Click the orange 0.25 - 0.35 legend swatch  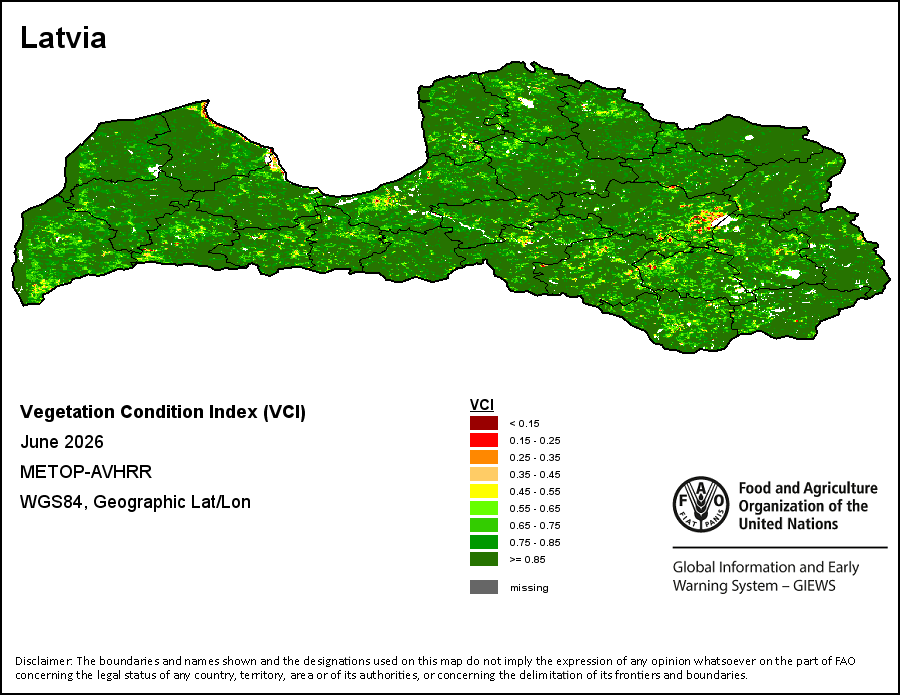484,457
